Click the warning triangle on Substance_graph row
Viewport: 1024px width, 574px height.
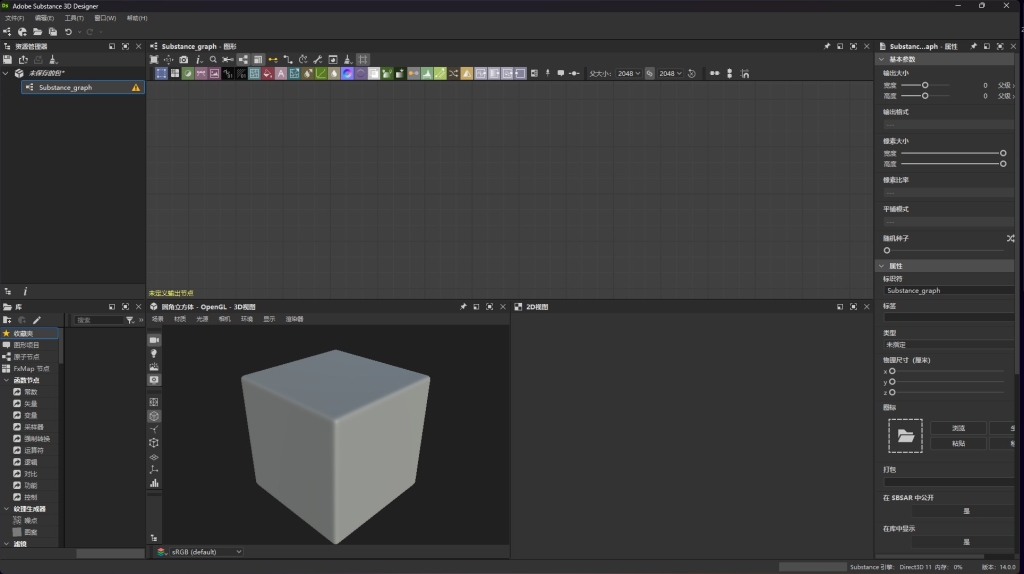[x=136, y=88]
